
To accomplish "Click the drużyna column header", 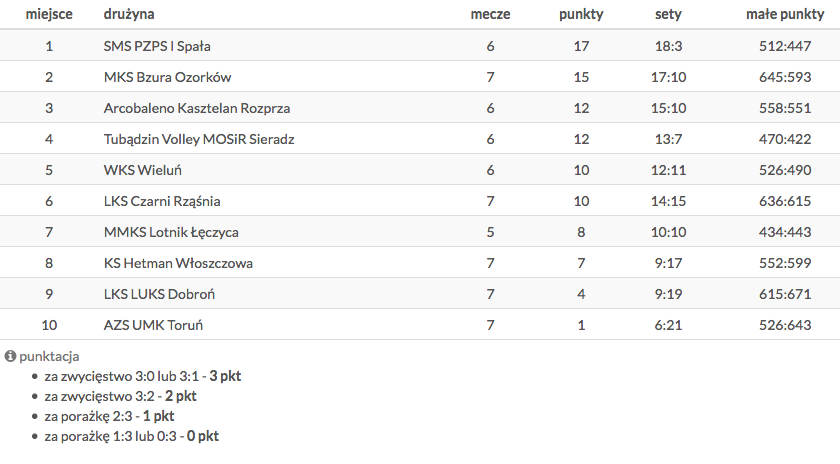I will [x=128, y=15].
